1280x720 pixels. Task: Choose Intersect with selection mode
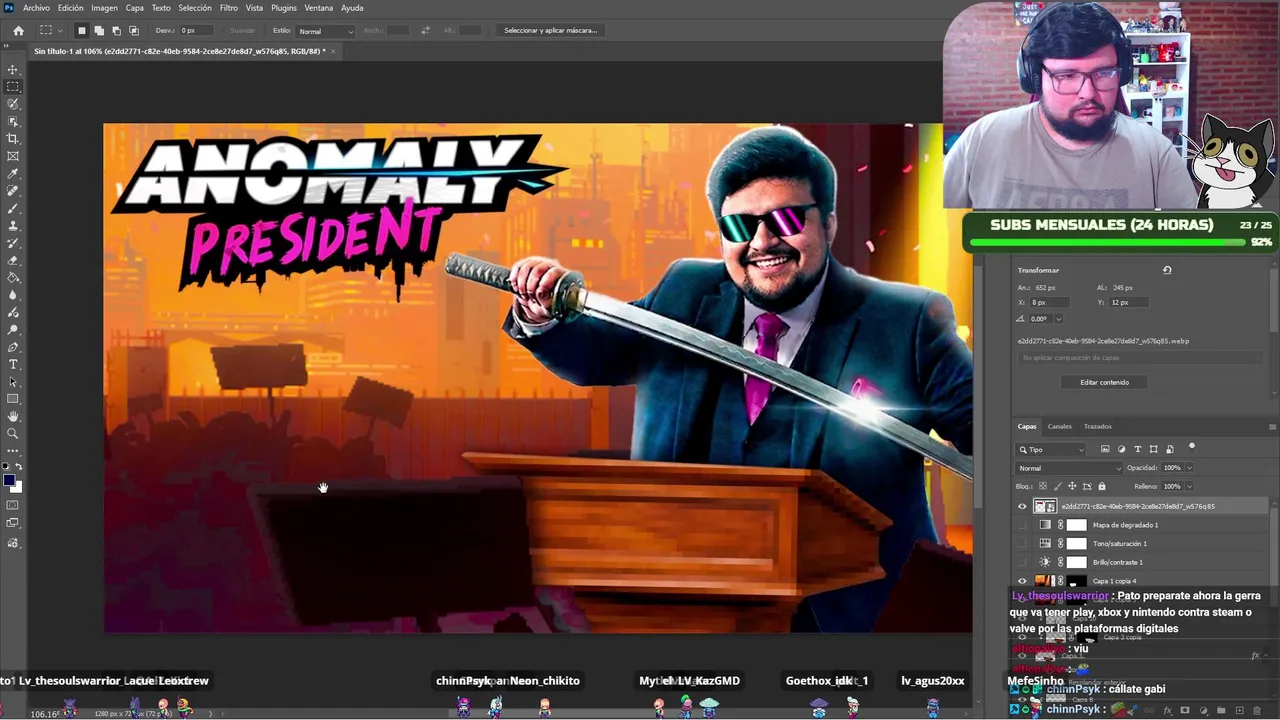pyautogui.click(x=133, y=31)
